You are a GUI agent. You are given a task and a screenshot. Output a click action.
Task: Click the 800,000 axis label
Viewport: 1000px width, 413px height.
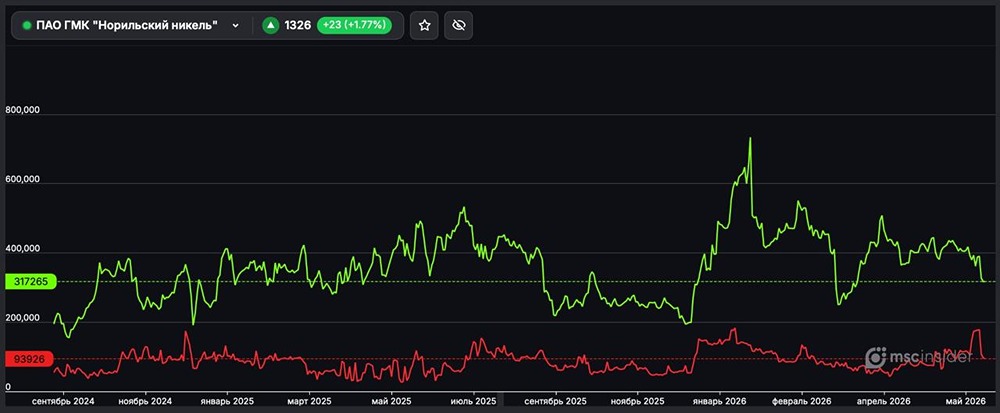[22, 110]
